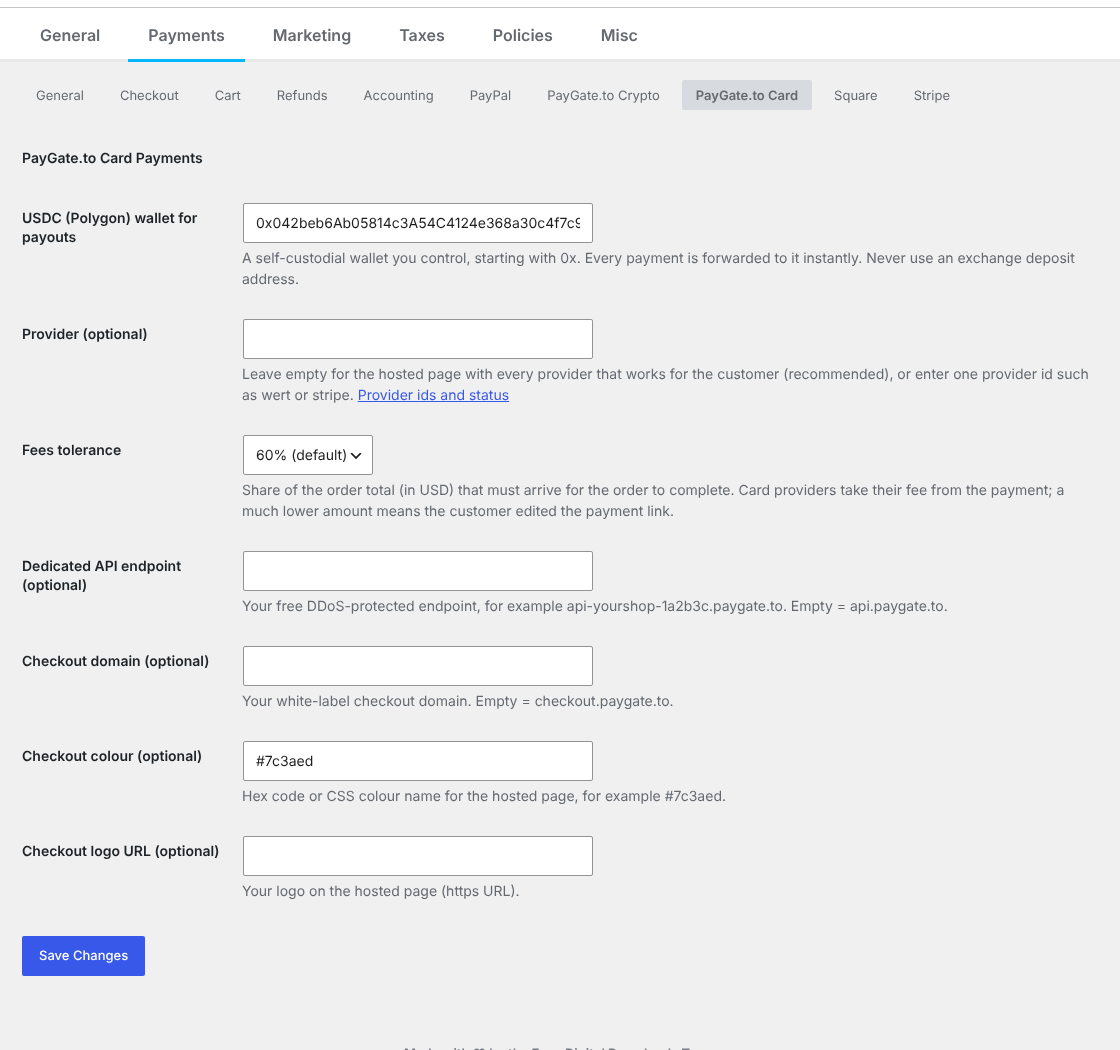Click the Checkout logo URL (optional) label
Image resolution: width=1120 pixels, height=1050 pixels.
[121, 851]
